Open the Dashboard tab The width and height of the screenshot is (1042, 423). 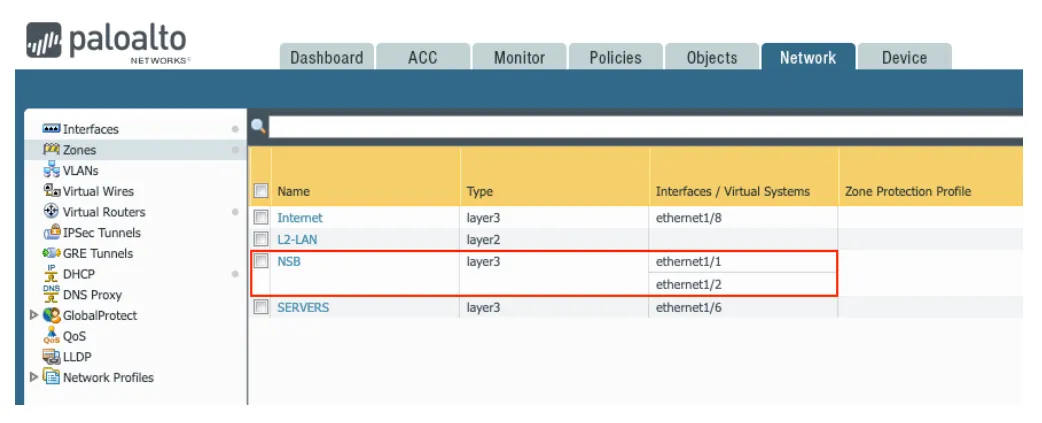point(327,57)
